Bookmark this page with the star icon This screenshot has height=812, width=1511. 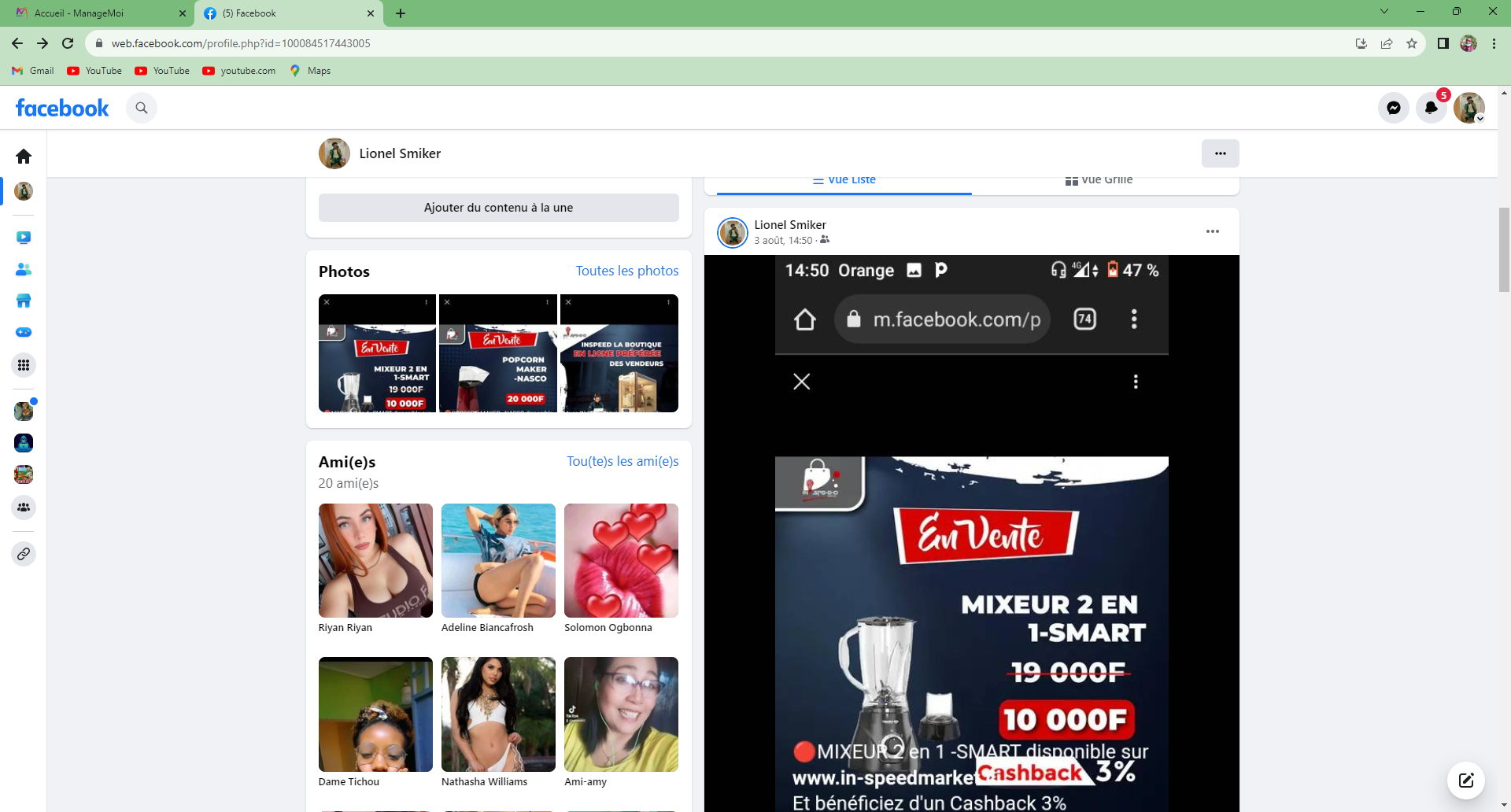1412,43
